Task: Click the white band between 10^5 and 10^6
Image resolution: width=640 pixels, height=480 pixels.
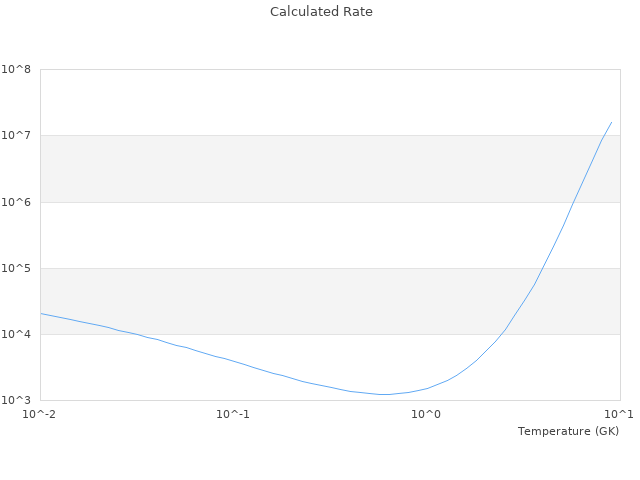Action: coord(300,235)
